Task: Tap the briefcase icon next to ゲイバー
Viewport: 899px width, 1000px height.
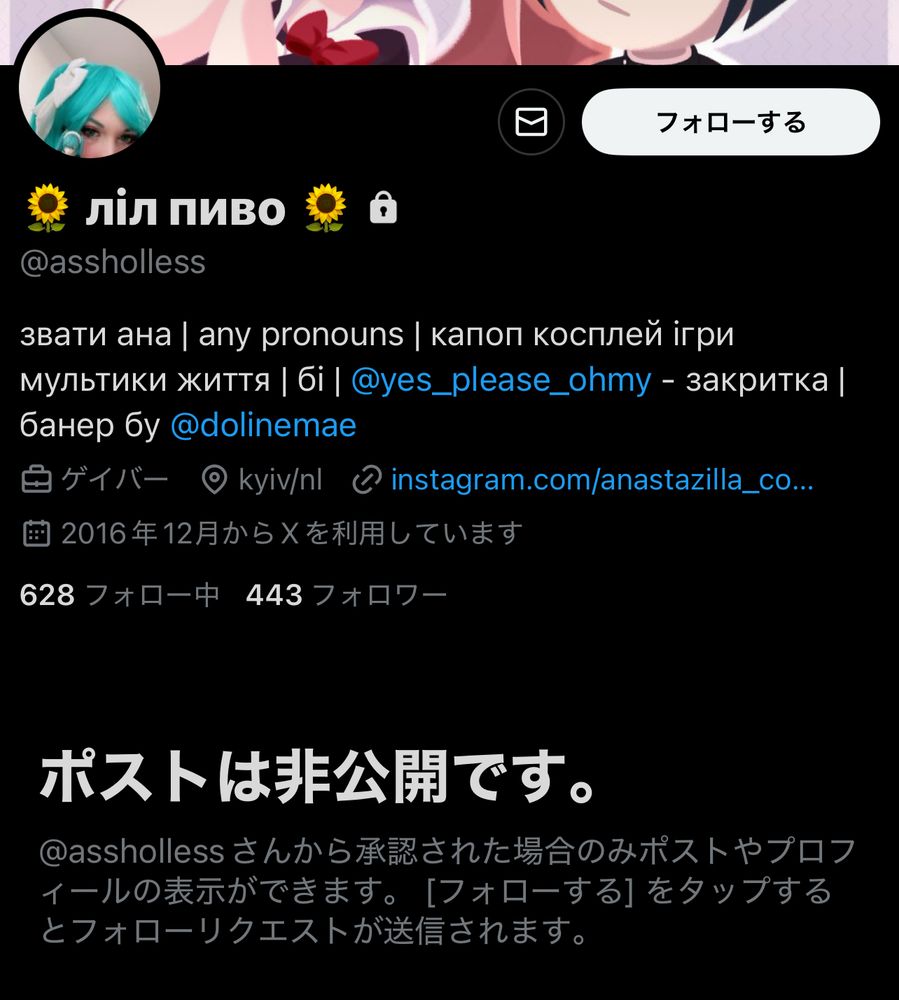Action: (36, 480)
